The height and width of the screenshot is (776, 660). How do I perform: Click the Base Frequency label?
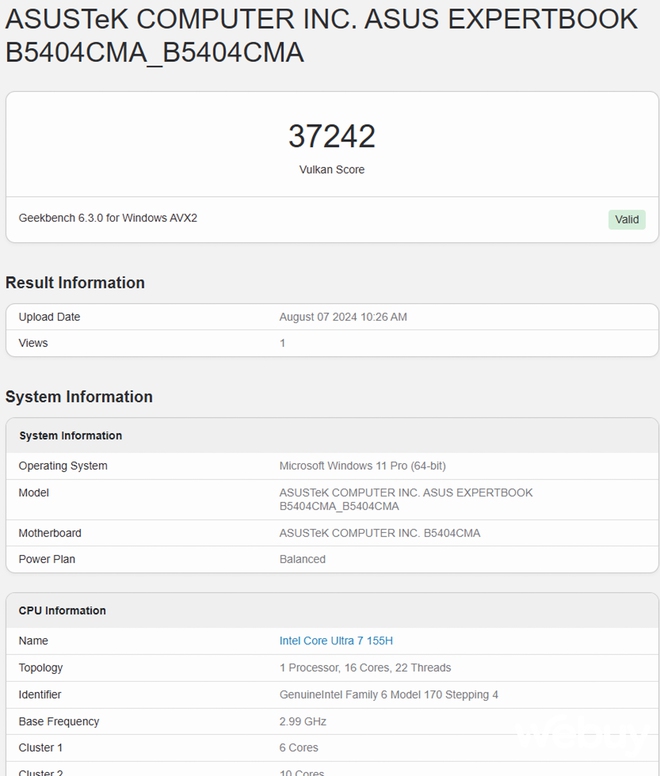(x=59, y=722)
